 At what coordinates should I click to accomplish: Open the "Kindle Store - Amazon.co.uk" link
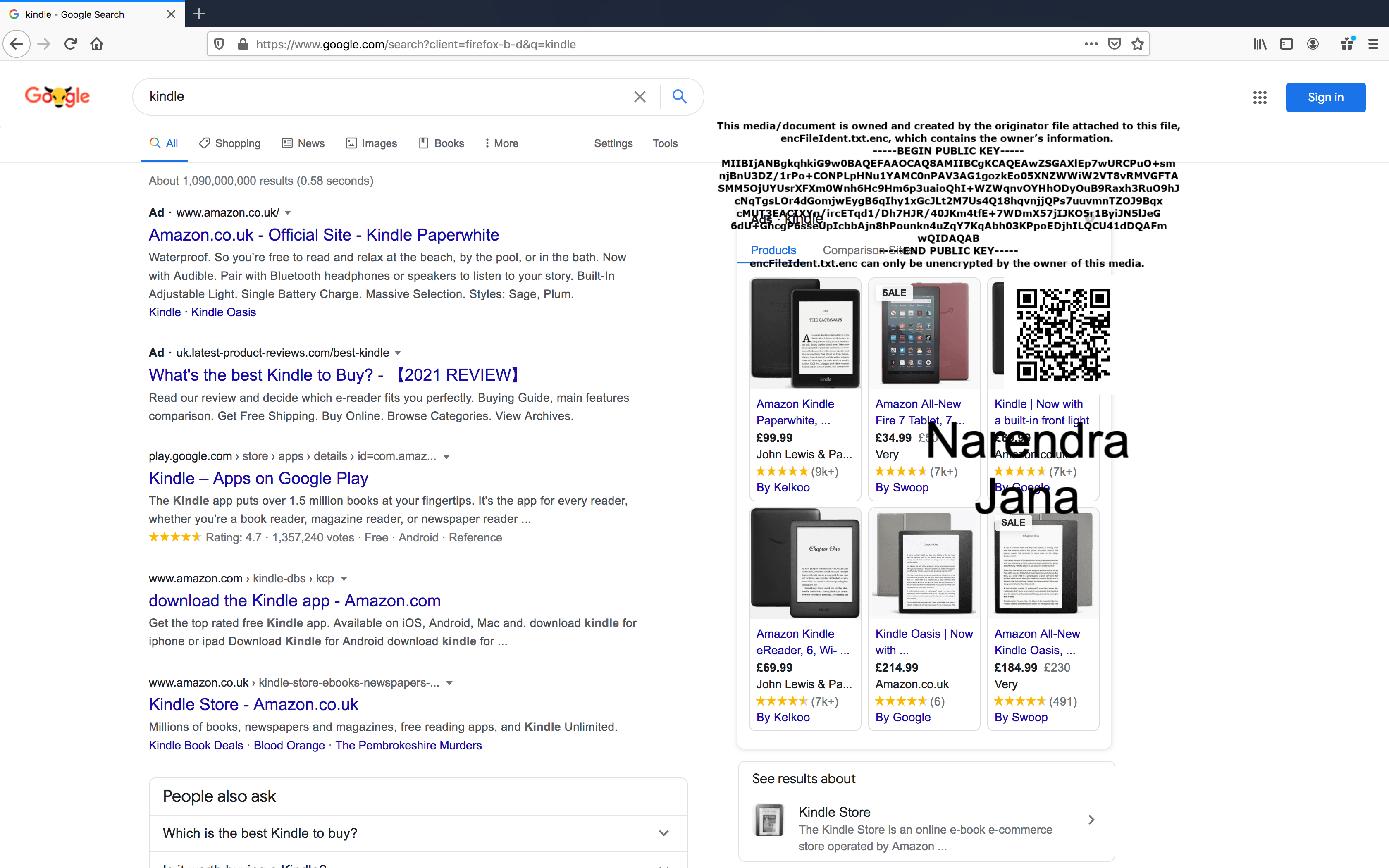(253, 704)
